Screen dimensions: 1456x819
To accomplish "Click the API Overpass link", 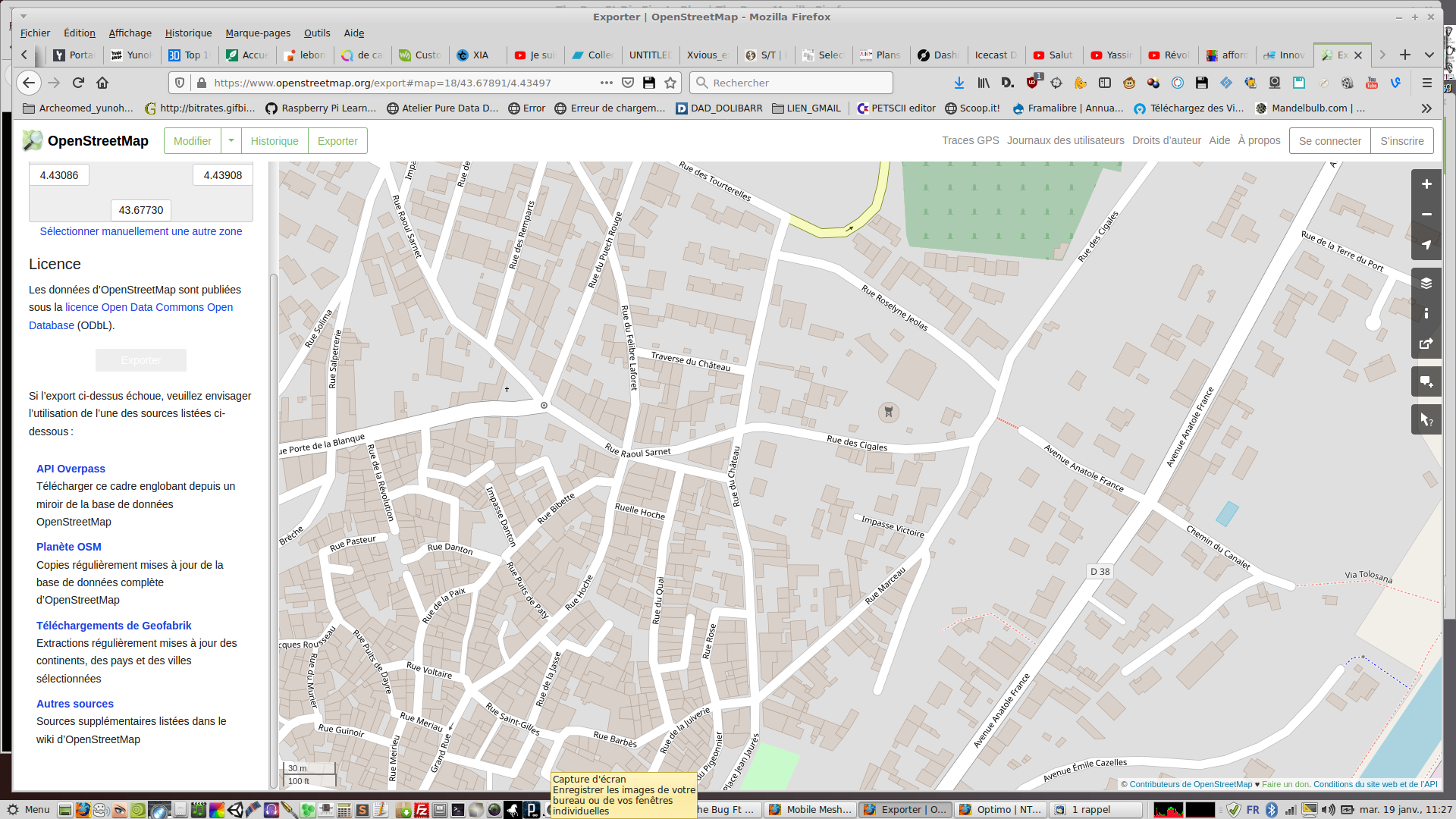I will 71,469.
